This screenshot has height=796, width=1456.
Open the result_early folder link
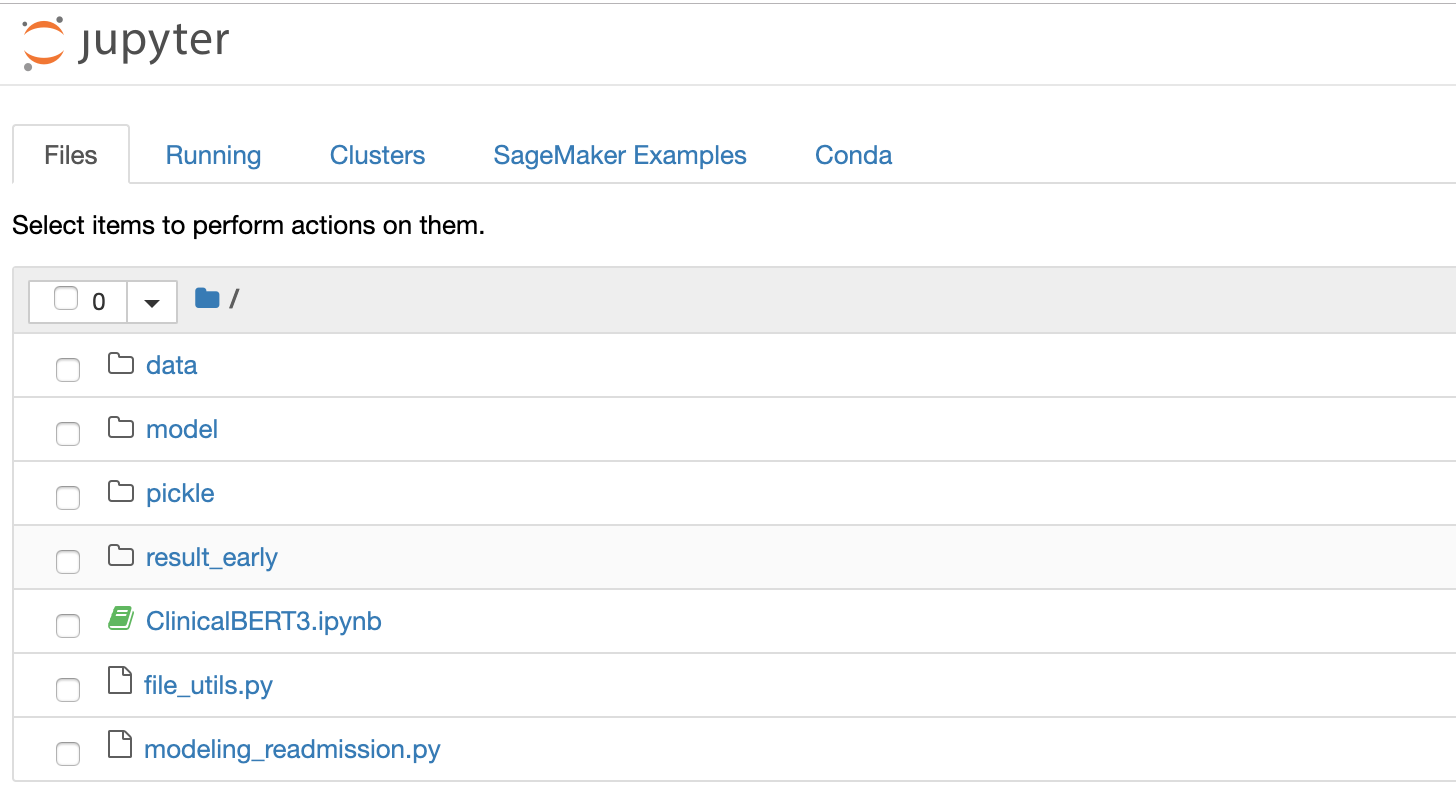pyautogui.click(x=212, y=557)
